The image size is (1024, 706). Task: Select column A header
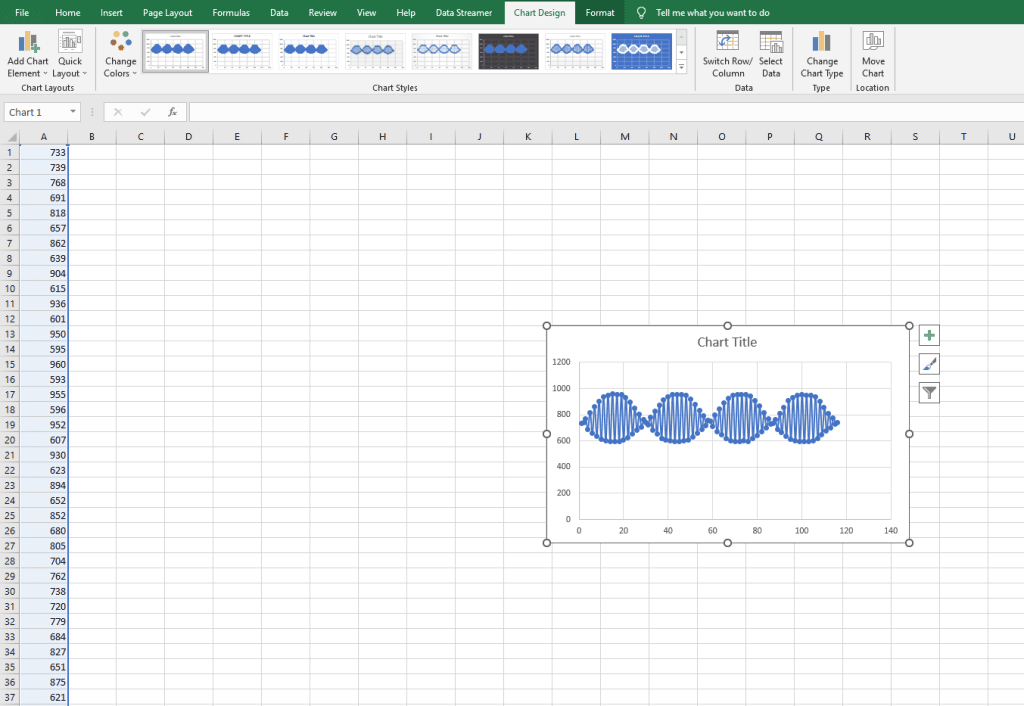click(44, 137)
